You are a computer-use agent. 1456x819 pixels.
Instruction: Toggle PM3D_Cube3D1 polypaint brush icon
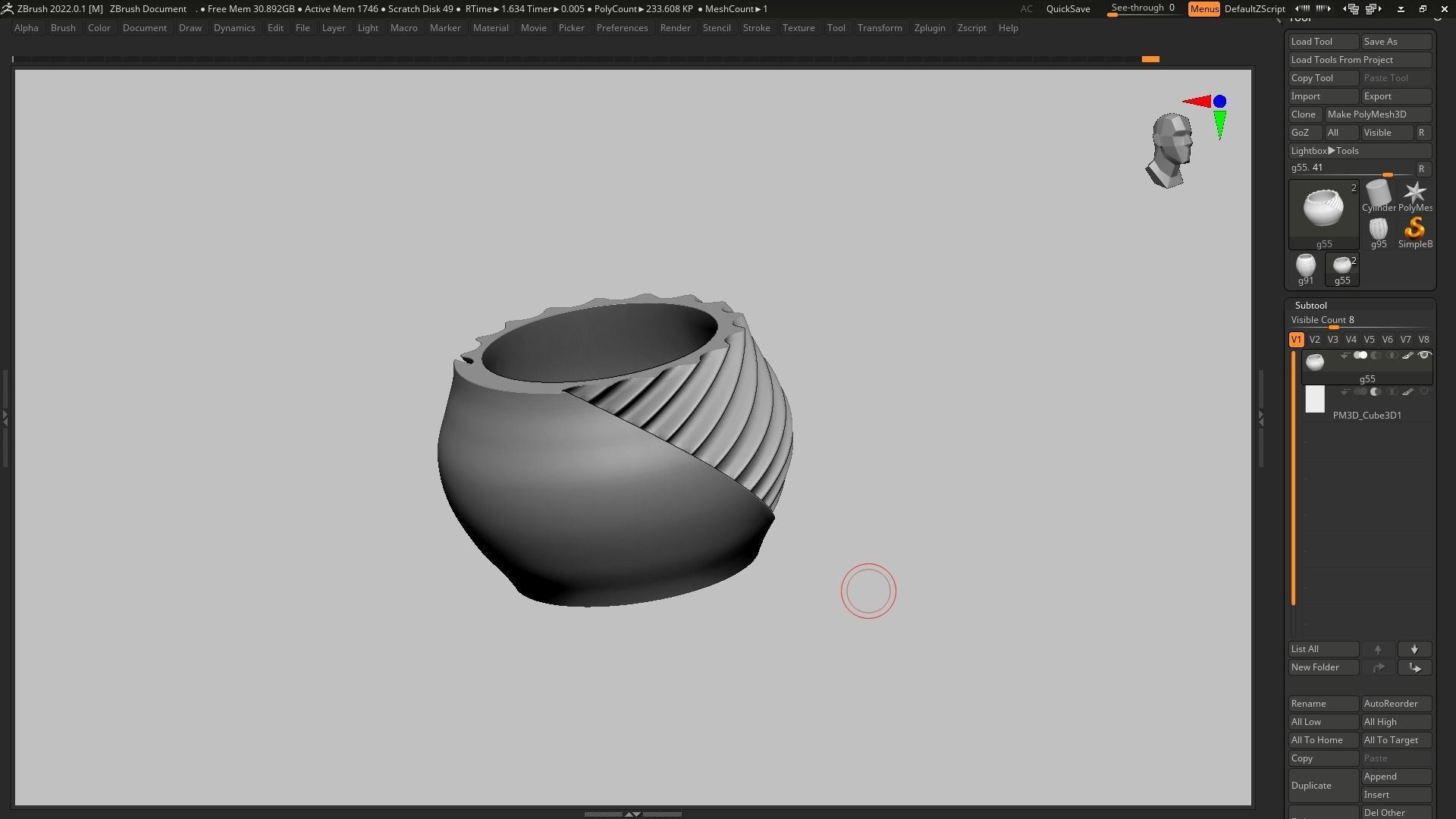point(1407,391)
